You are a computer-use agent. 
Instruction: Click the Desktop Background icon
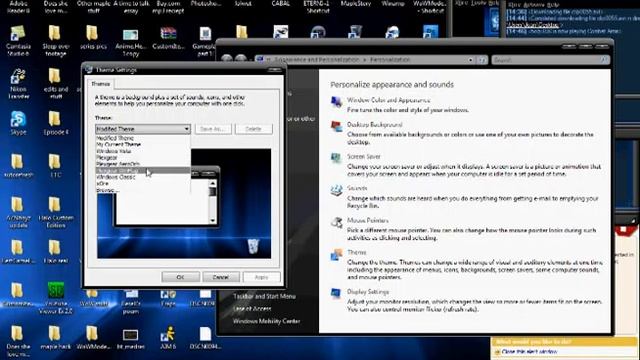[x=336, y=127]
